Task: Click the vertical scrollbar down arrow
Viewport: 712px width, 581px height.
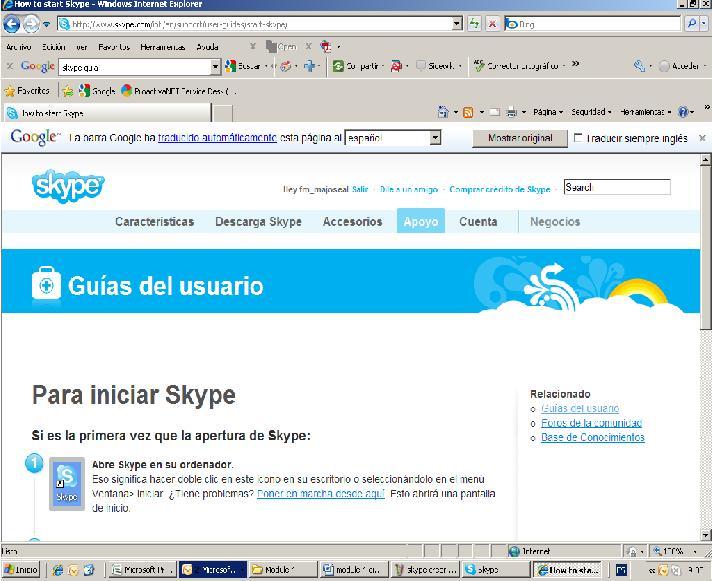Action: (706, 536)
